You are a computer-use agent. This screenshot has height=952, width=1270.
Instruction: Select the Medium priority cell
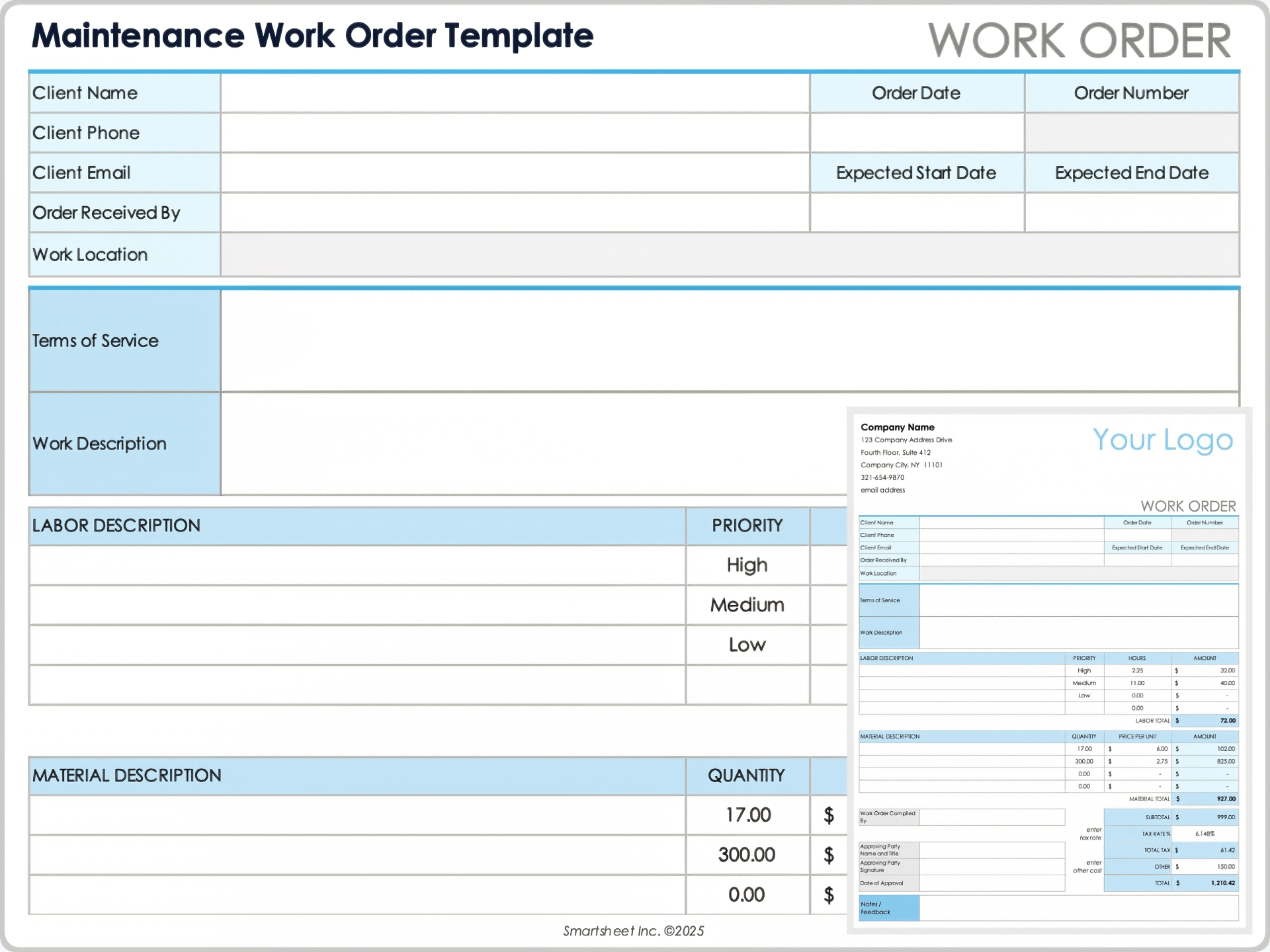tap(746, 605)
